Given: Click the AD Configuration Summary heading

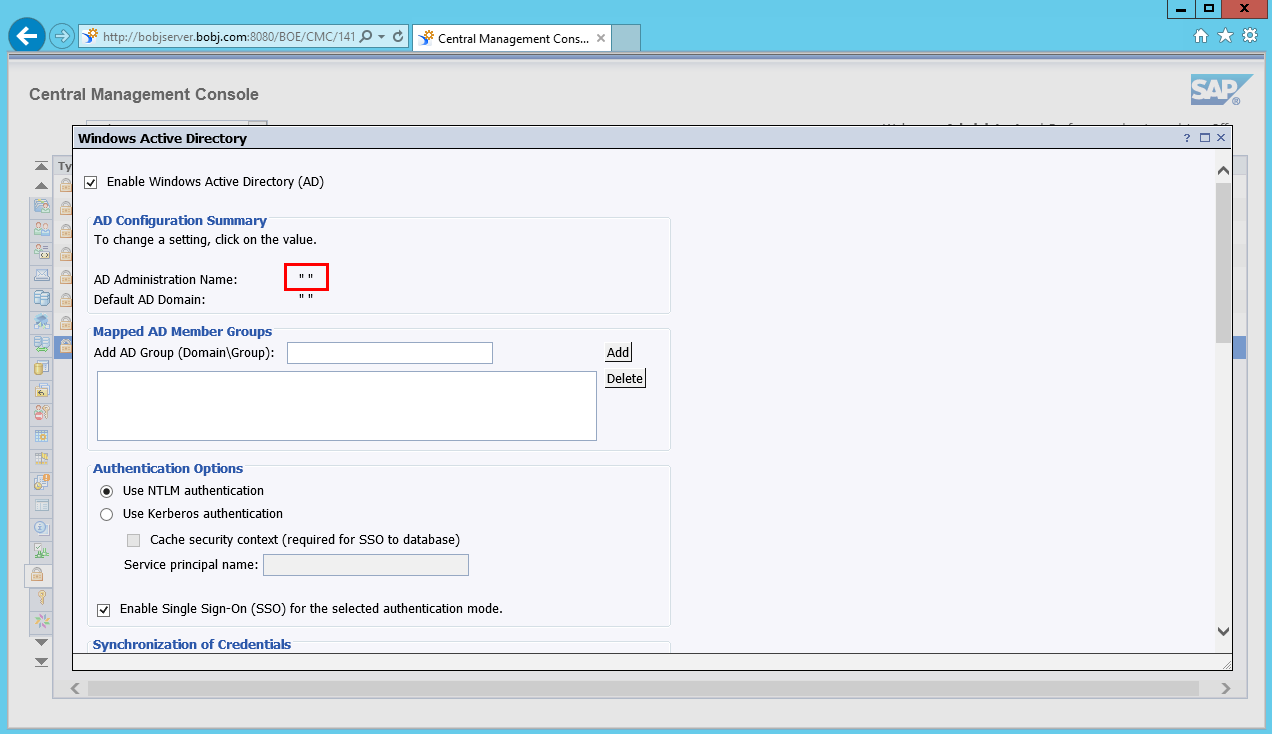Looking at the screenshot, I should click(x=180, y=220).
